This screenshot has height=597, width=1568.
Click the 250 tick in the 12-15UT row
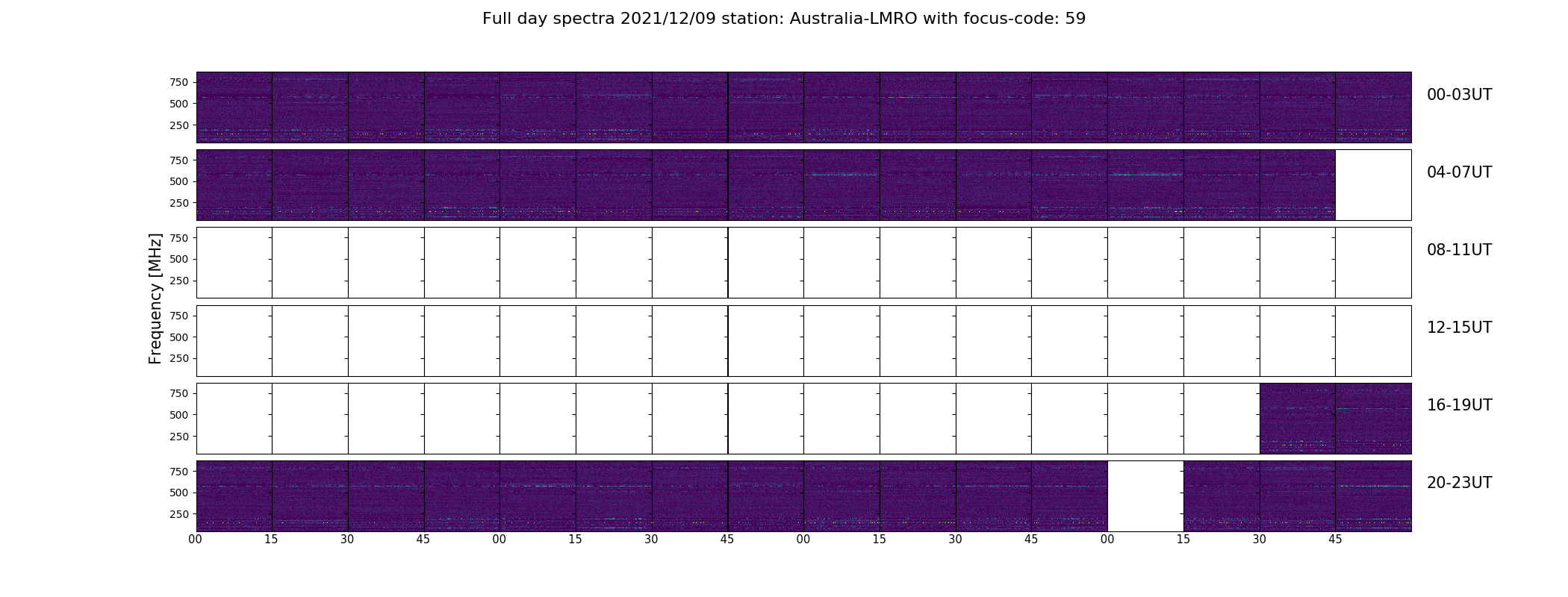(179, 358)
